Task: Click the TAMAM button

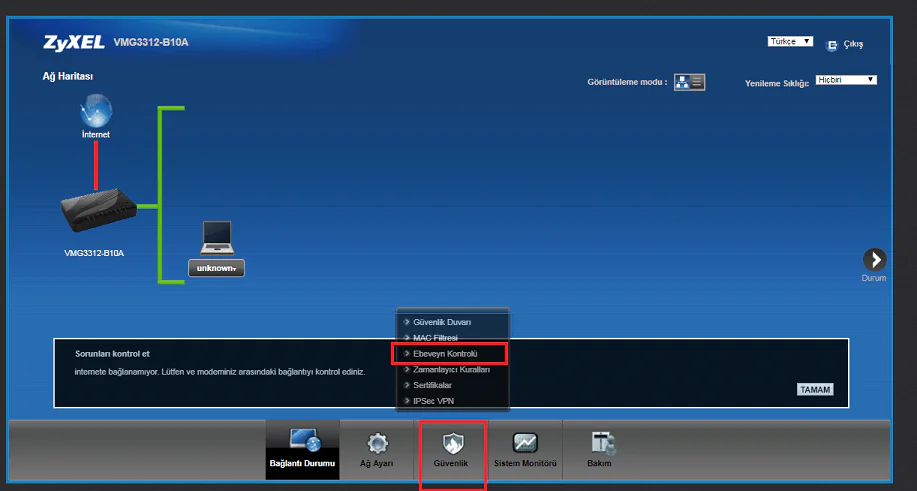Action: point(815,389)
